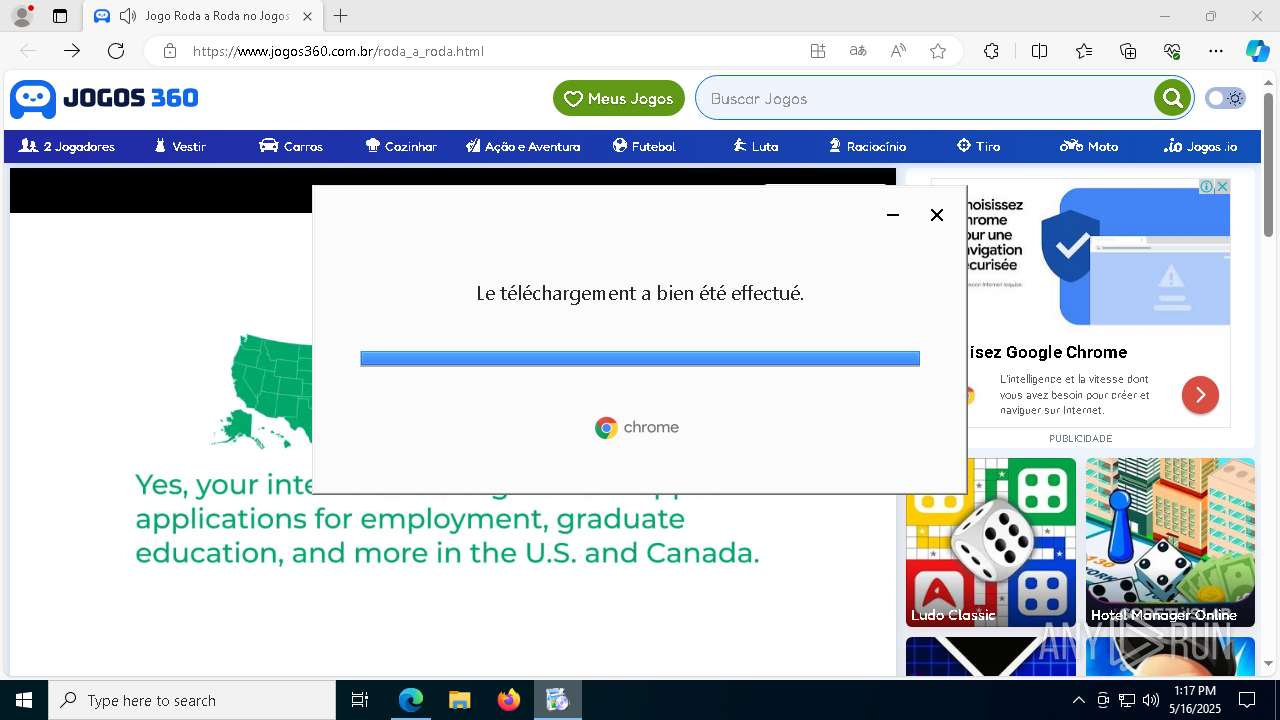Open the Luta category
1280x720 pixels.
coord(755,146)
